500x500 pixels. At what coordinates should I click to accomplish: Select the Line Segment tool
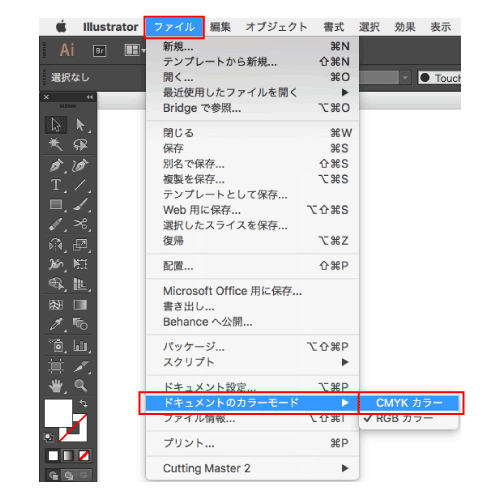80,185
